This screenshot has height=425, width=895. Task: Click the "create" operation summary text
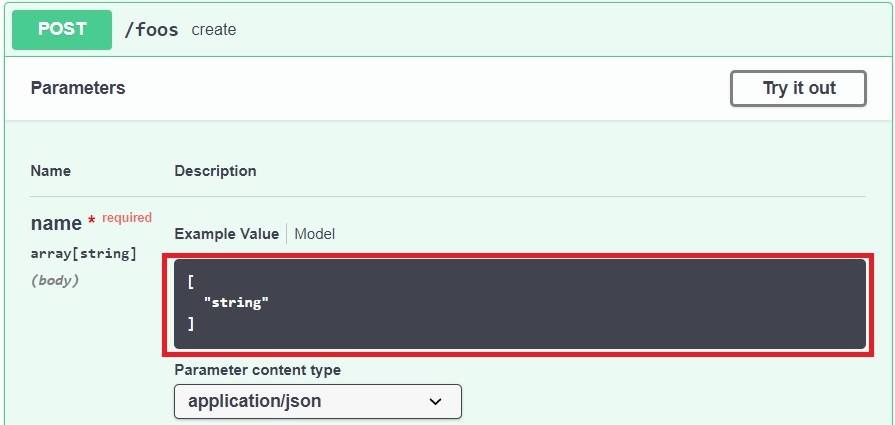(x=214, y=30)
